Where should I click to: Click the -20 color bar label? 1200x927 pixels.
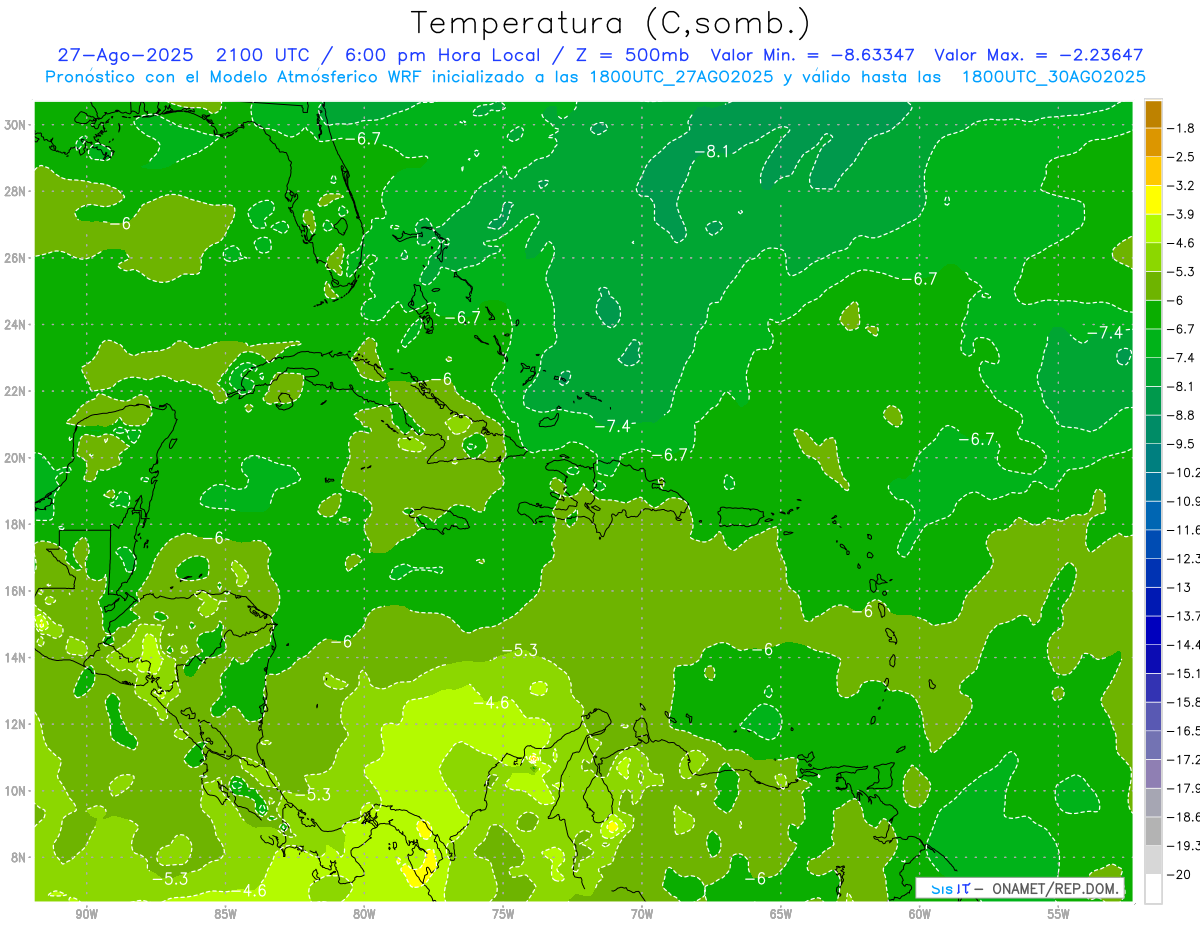point(1181,874)
